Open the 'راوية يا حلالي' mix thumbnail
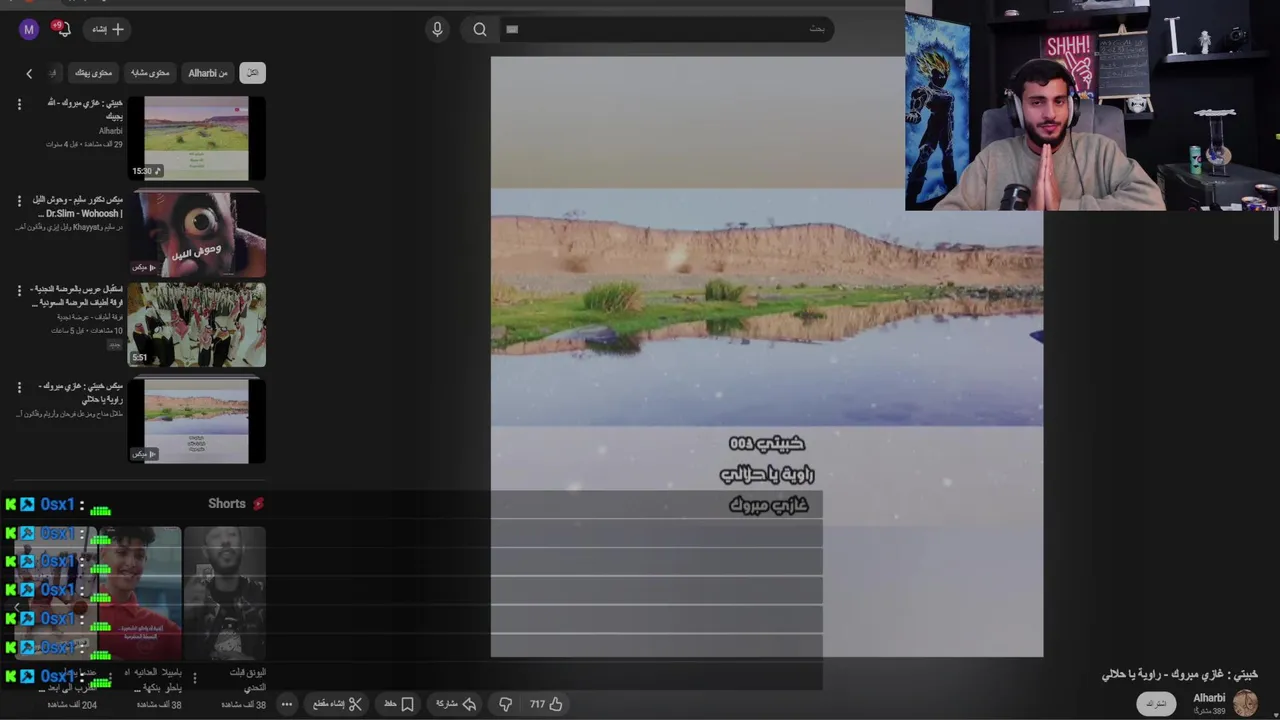Viewport: 1280px width, 720px height. 197,420
